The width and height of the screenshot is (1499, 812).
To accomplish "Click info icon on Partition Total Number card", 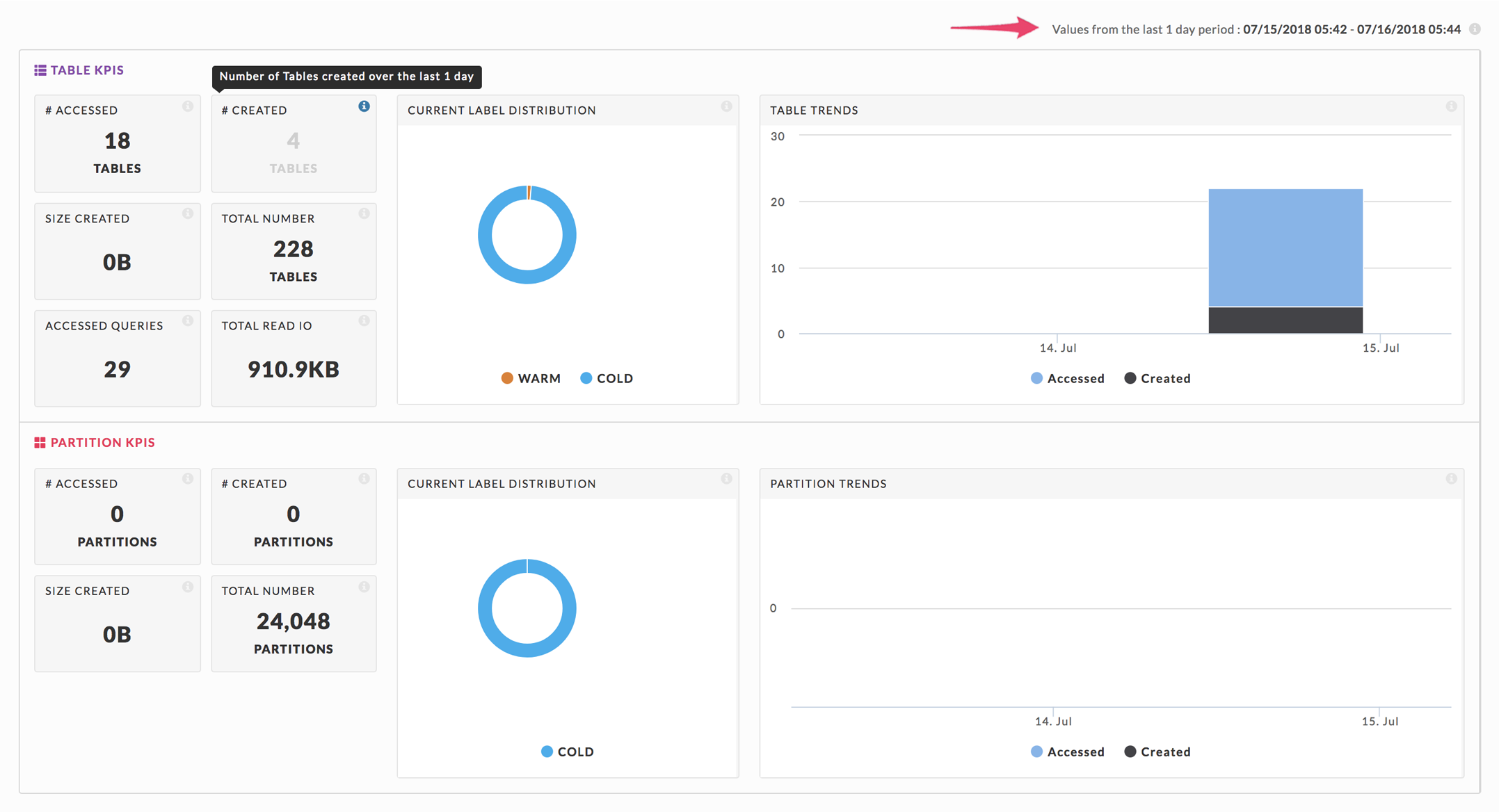I will 364,587.
